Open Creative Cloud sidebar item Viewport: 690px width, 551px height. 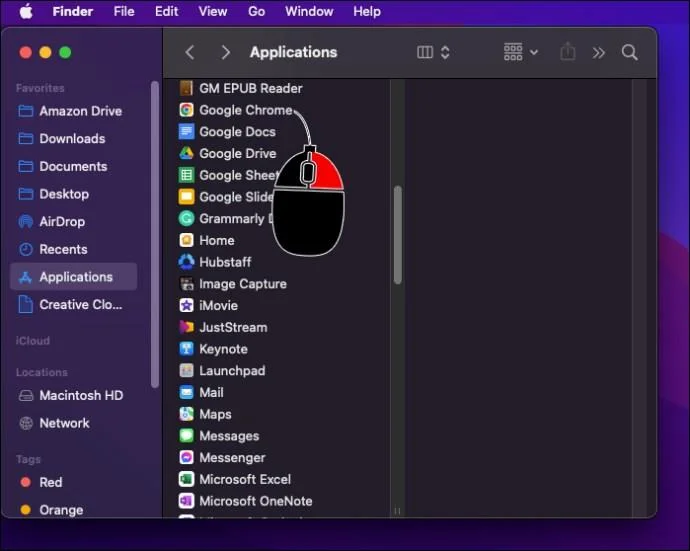coord(73,305)
